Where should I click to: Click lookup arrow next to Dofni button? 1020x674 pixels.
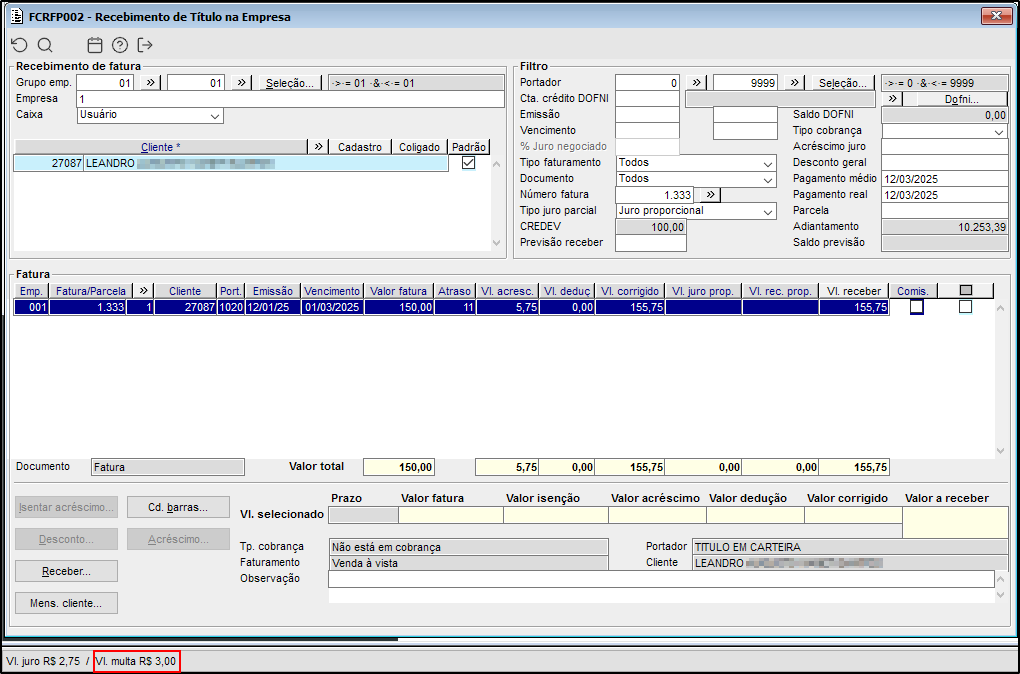(892, 99)
